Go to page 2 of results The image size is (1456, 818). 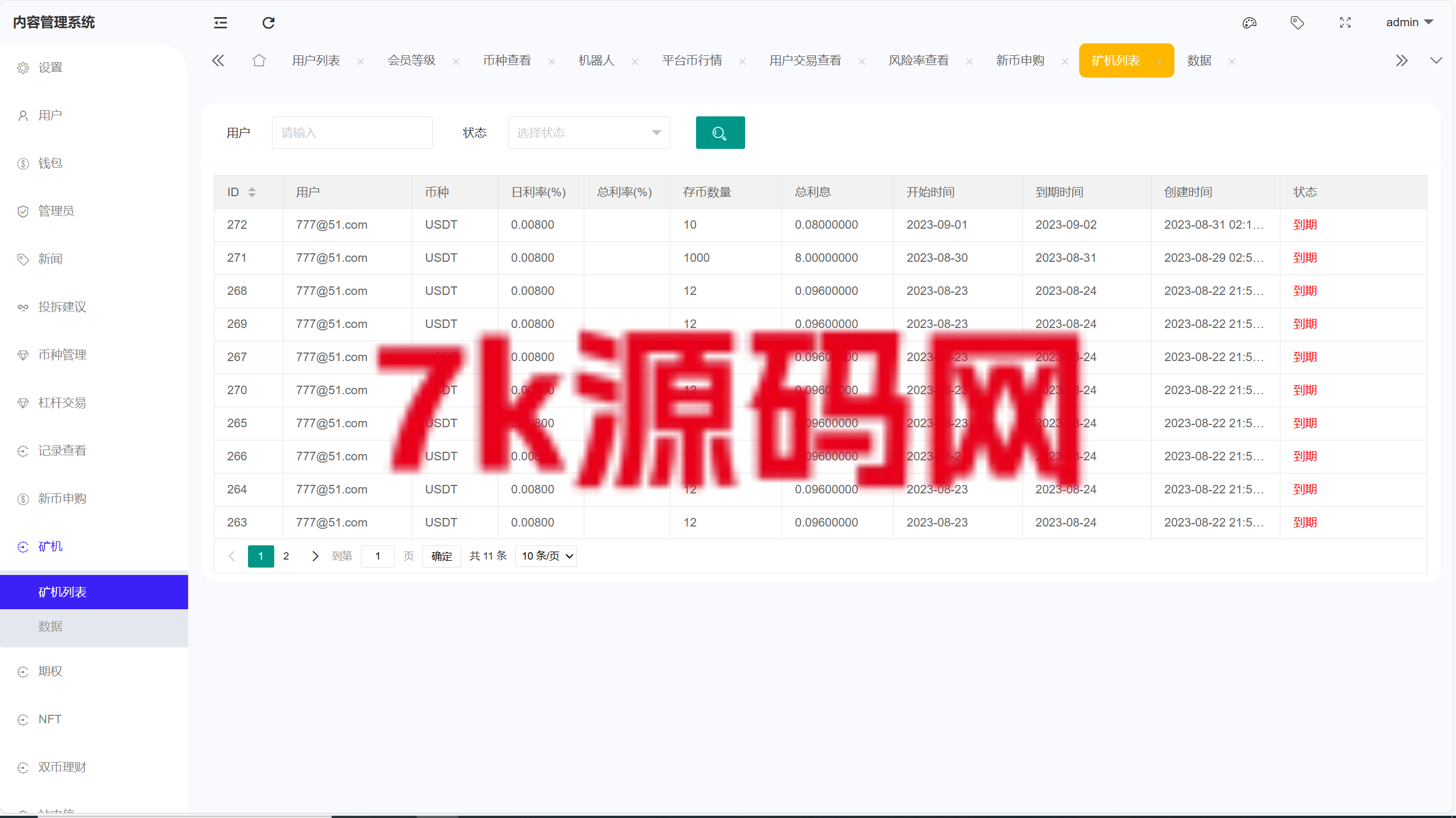(x=286, y=556)
